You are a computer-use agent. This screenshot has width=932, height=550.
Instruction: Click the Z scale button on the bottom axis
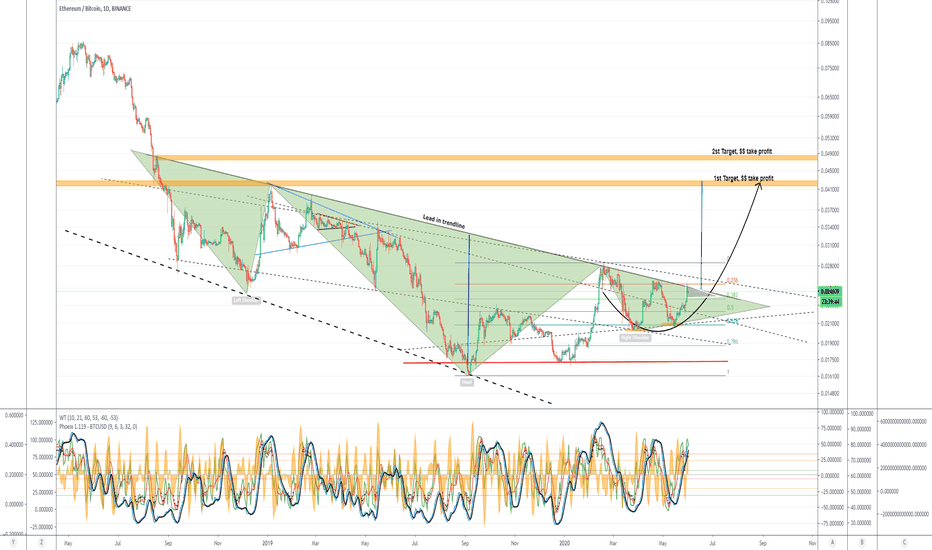(41, 542)
